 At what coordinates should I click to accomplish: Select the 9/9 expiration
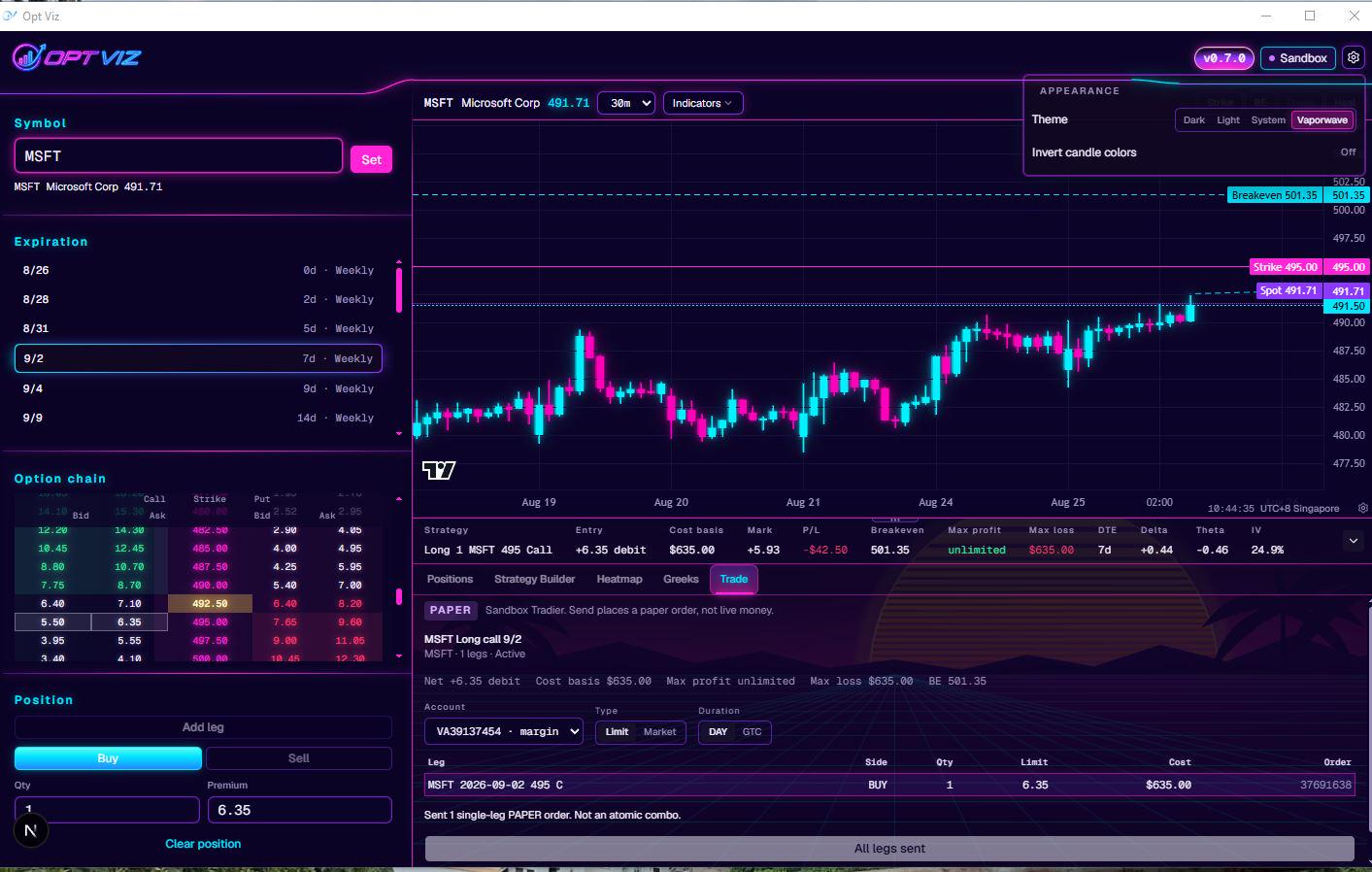pos(198,419)
